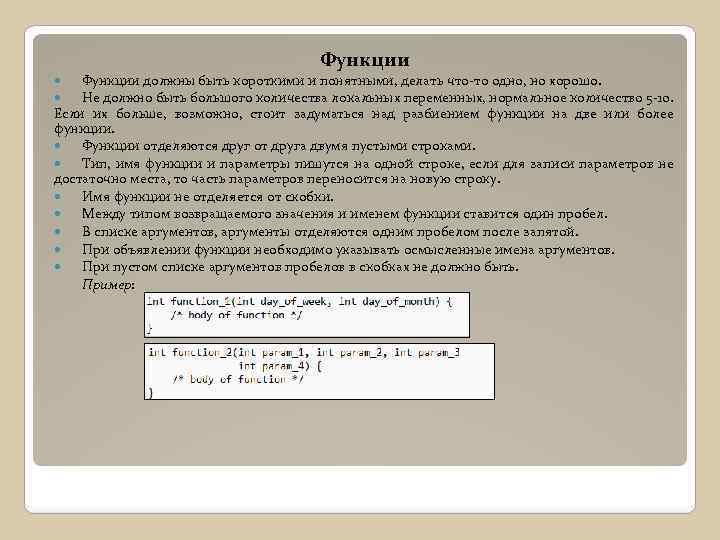720x540 pixels.
Task: Click the line "Если их больше, возможно, стоит задуматься"
Action: [364, 114]
